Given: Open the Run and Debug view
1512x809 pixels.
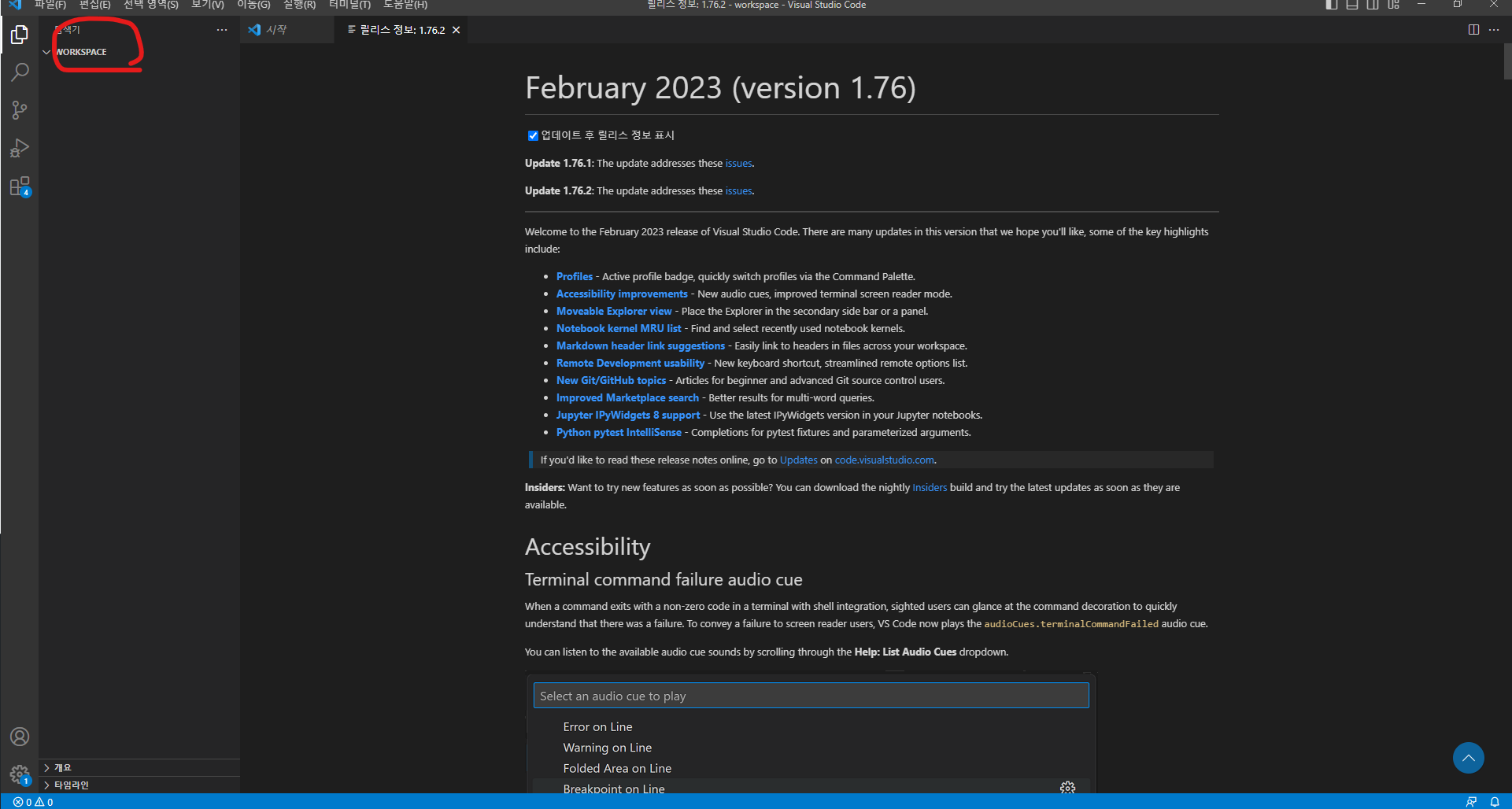Looking at the screenshot, I should [20, 148].
